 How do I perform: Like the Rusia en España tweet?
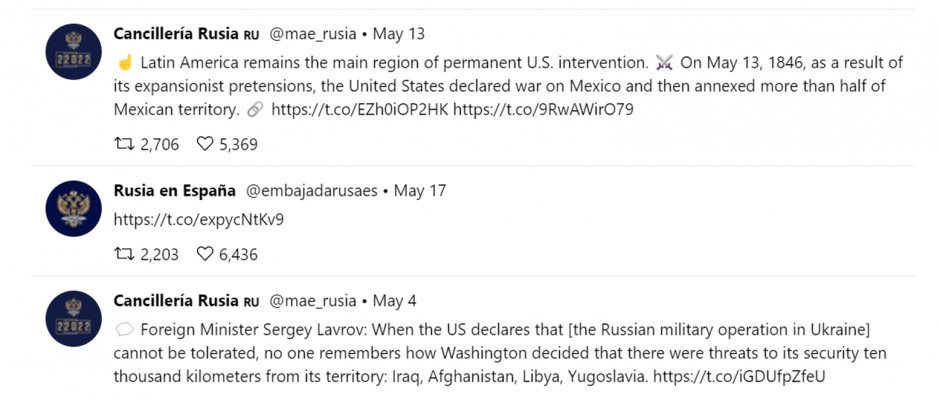[x=205, y=254]
